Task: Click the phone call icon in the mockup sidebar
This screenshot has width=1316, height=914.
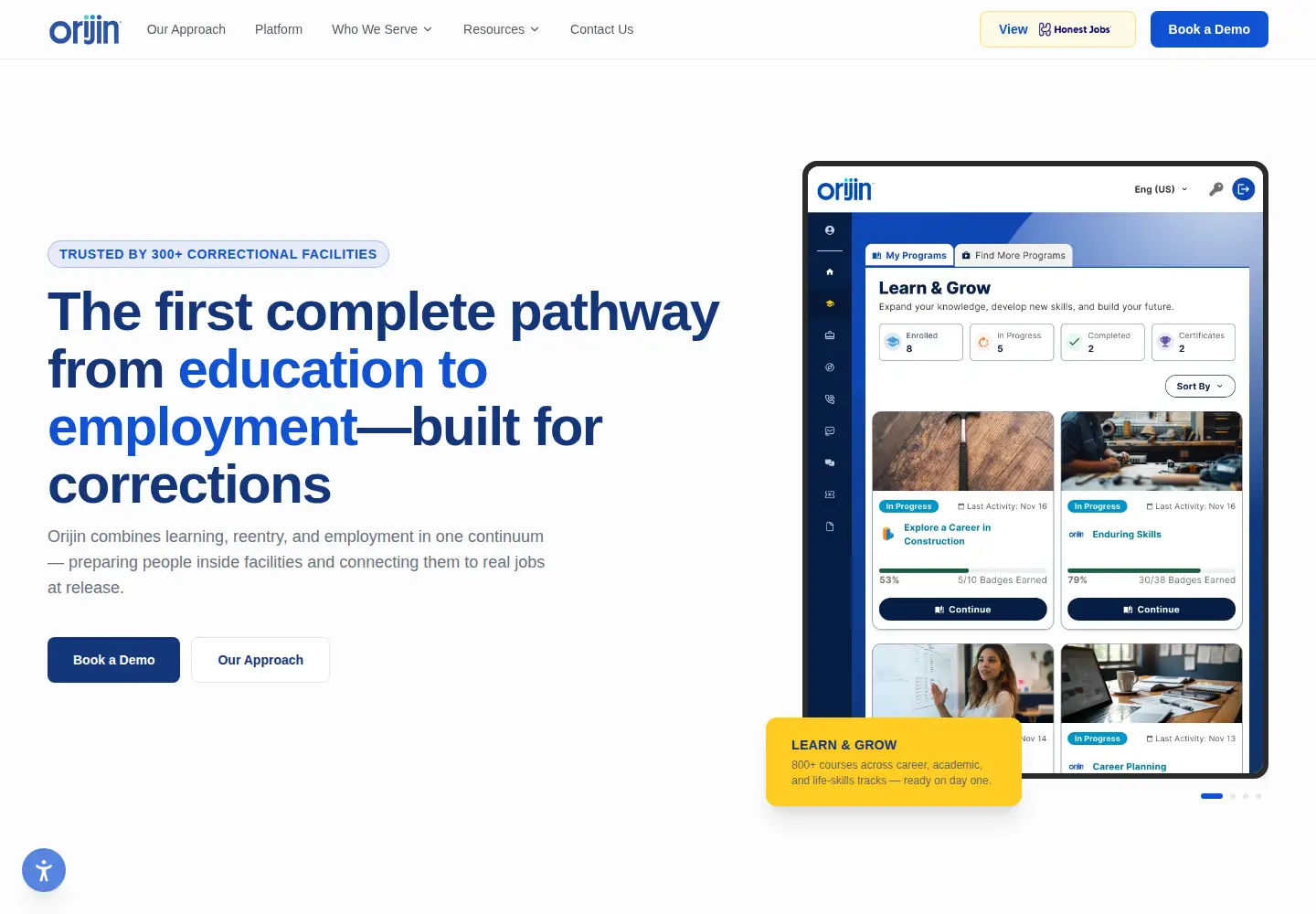Action: coord(830,399)
